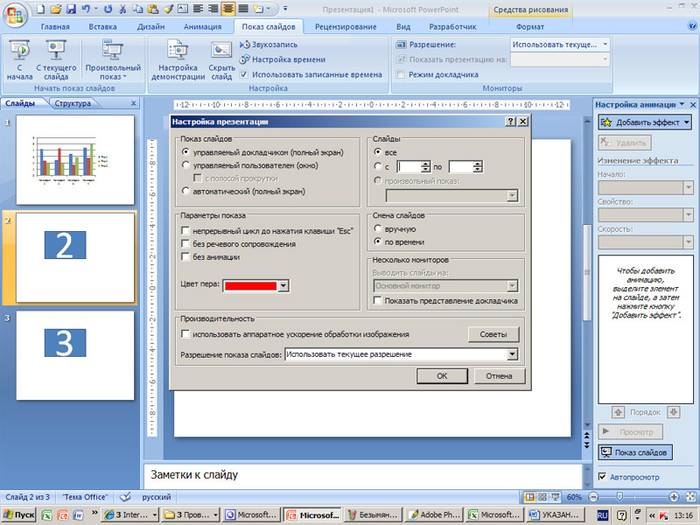The width and height of the screenshot is (700, 525).
Task: Open the 'Структура' pane tab
Action: [x=73, y=103]
